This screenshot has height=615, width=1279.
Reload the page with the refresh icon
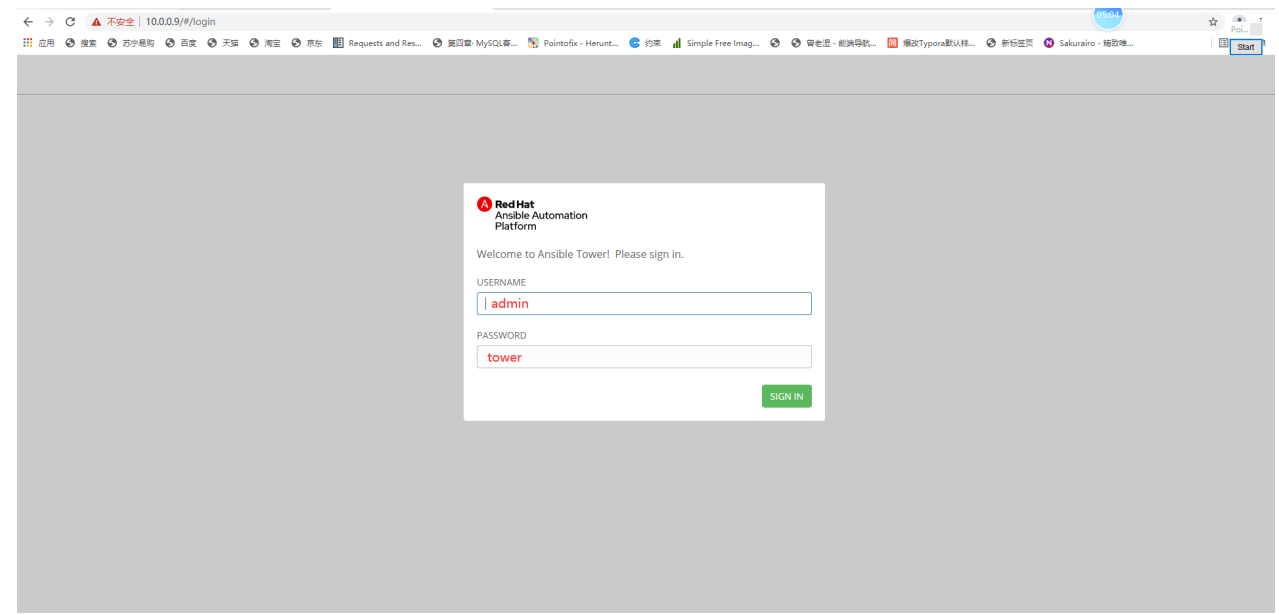coord(70,21)
